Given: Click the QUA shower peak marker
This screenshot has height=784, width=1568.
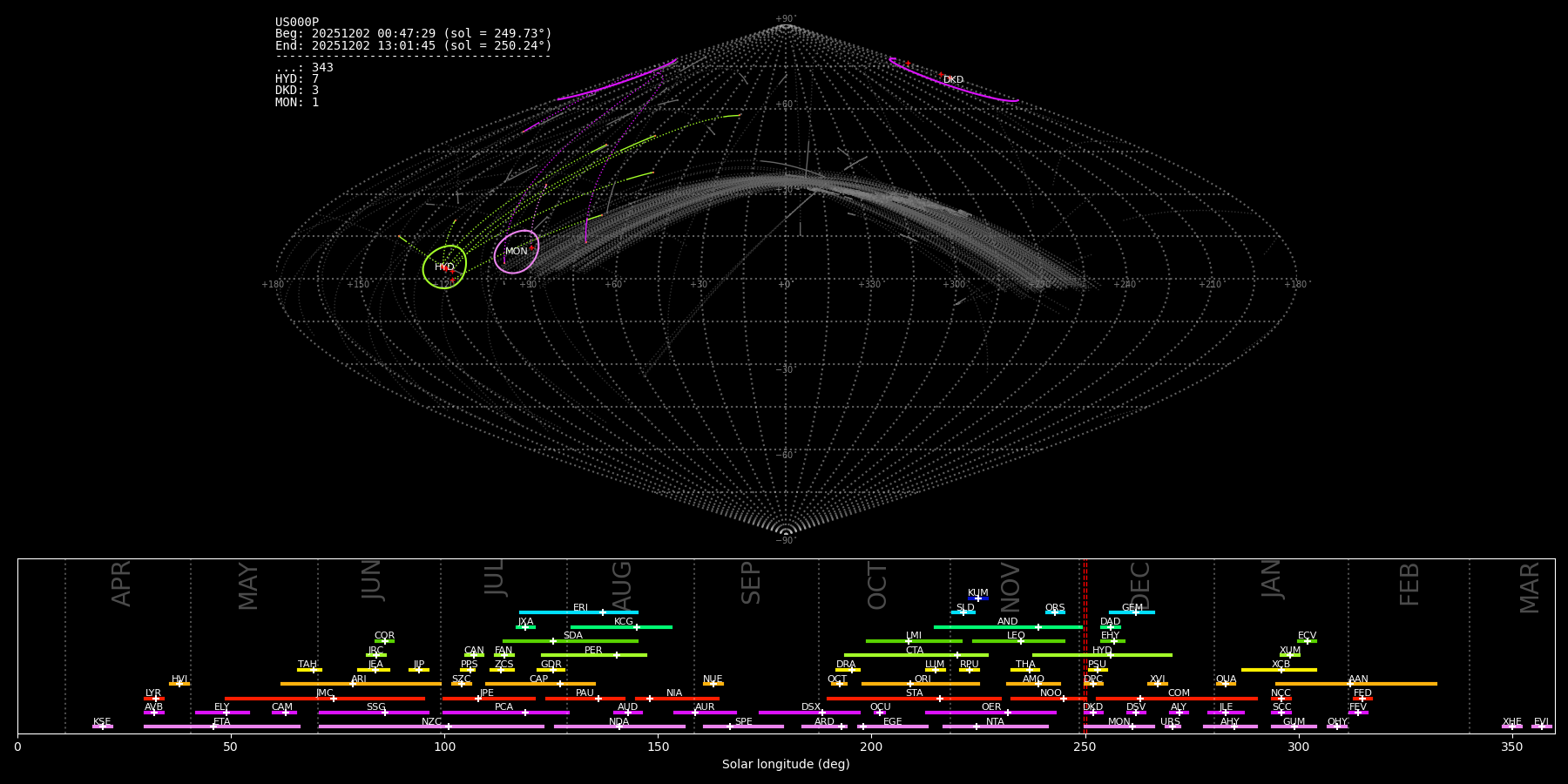Looking at the screenshot, I should pyautogui.click(x=1226, y=684).
